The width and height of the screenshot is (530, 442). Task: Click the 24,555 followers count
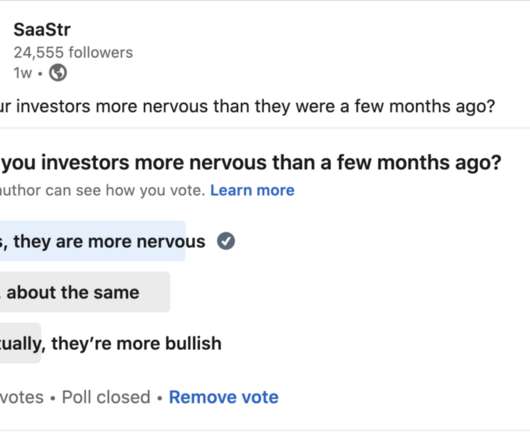[x=73, y=52]
